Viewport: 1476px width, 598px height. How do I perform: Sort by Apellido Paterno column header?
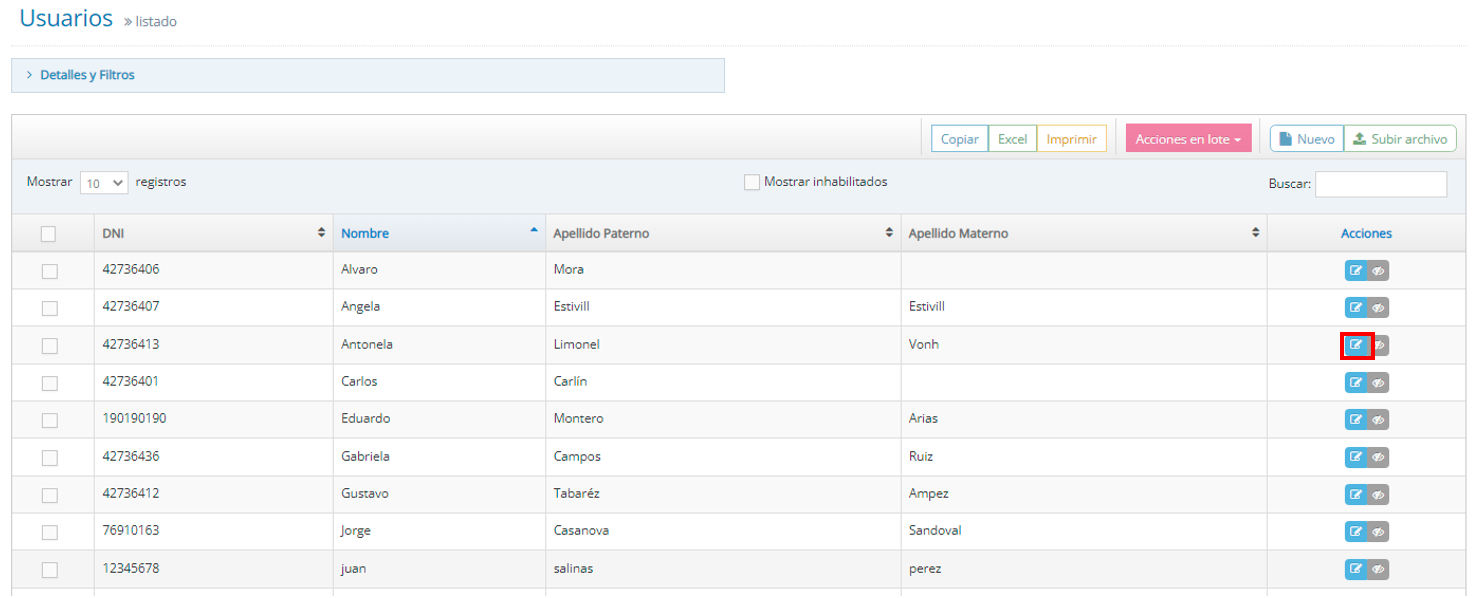coord(720,233)
